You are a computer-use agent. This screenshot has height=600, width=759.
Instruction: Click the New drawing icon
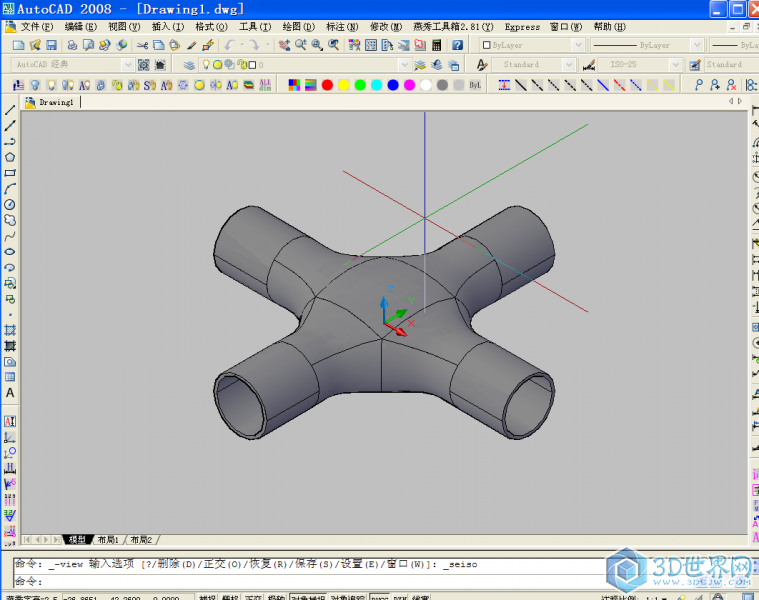point(18,45)
